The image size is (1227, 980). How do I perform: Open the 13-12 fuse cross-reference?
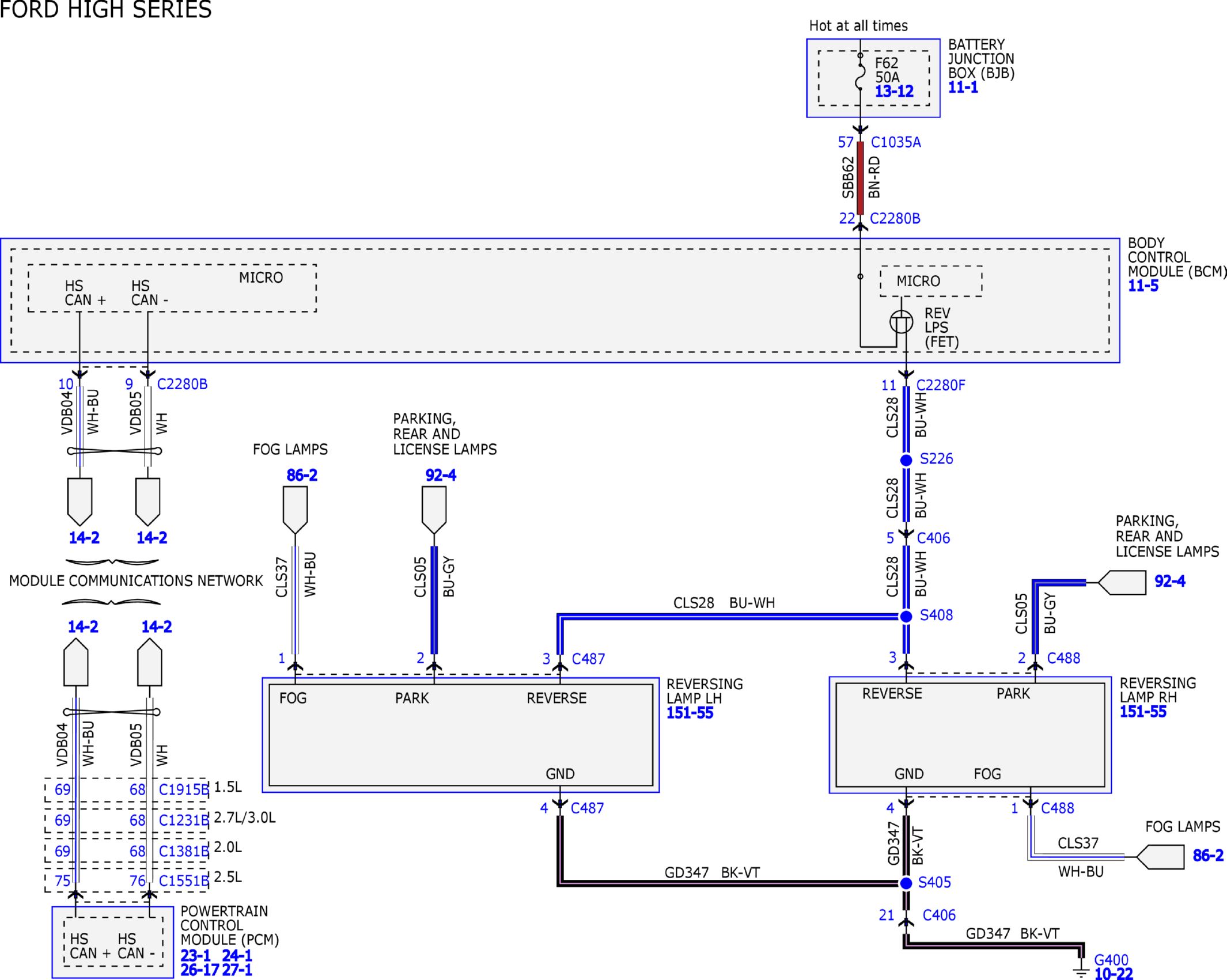894,92
